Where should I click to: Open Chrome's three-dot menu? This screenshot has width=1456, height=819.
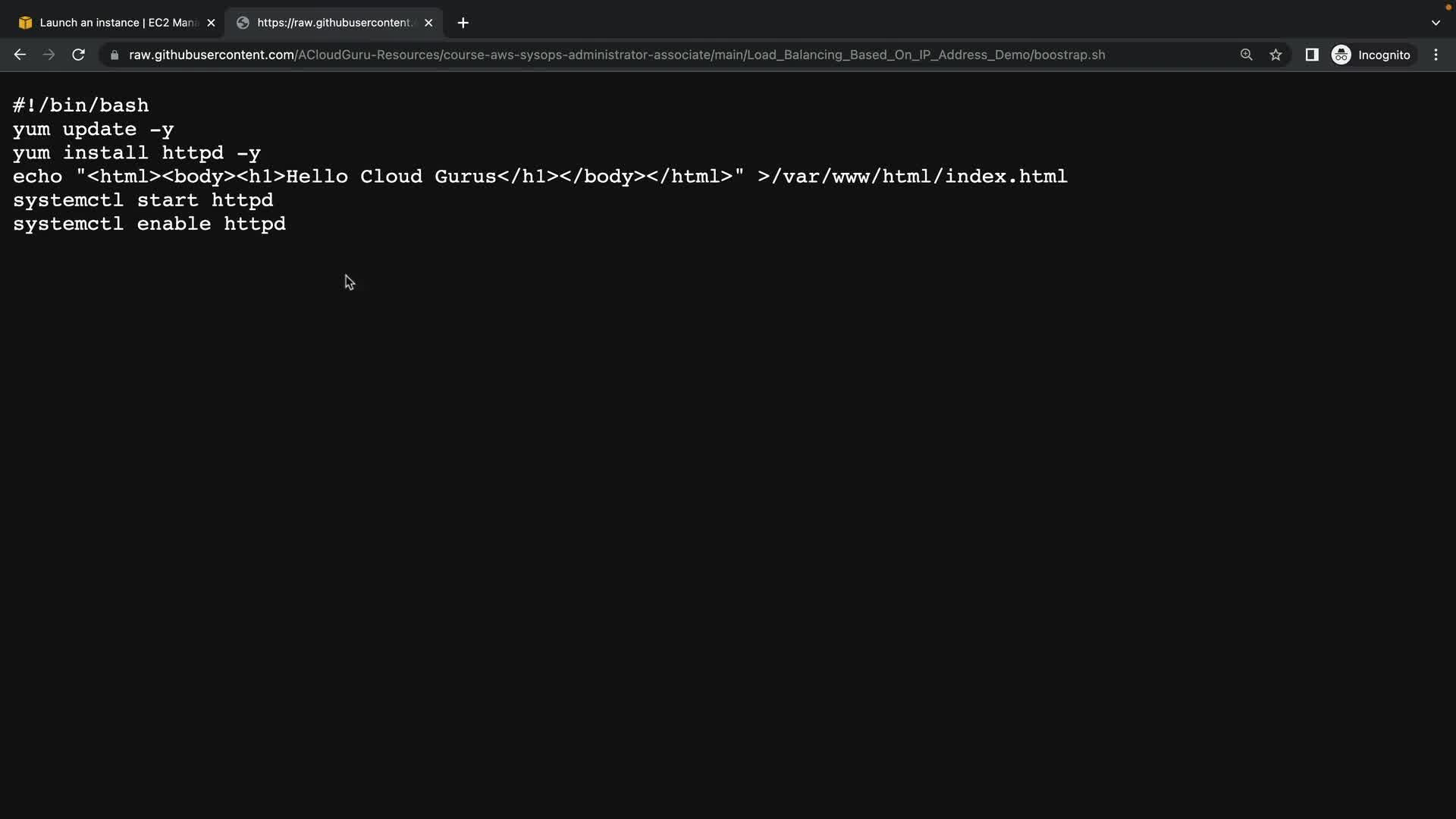coord(1436,55)
